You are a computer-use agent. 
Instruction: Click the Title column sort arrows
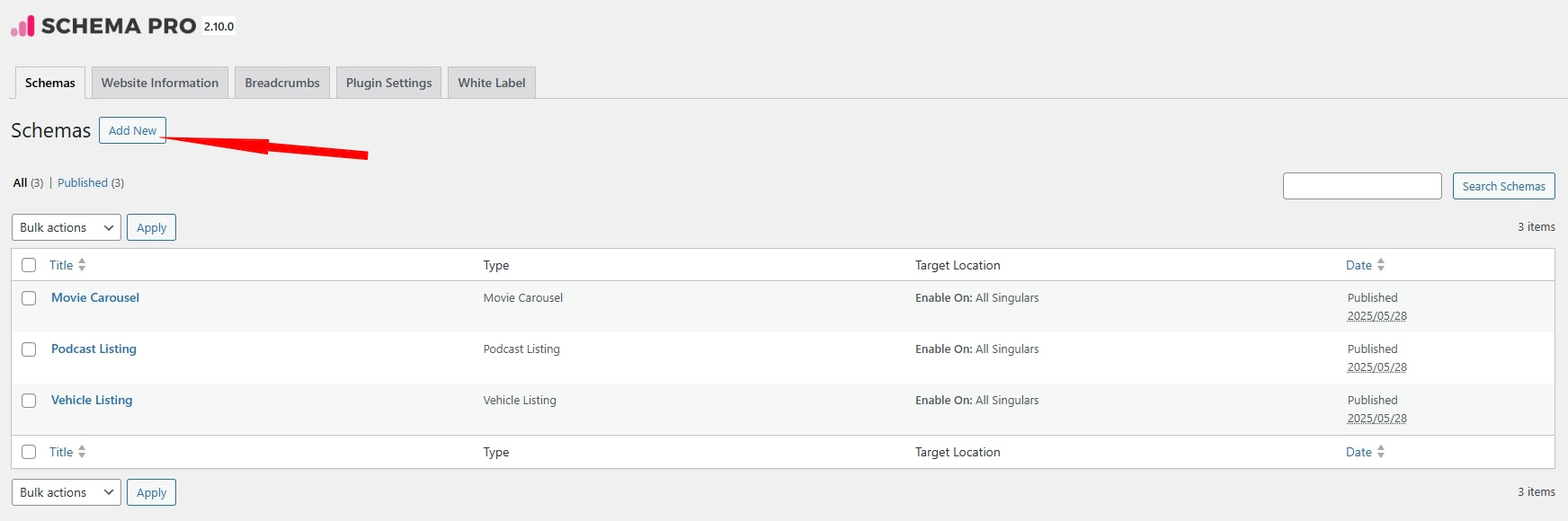(x=81, y=265)
